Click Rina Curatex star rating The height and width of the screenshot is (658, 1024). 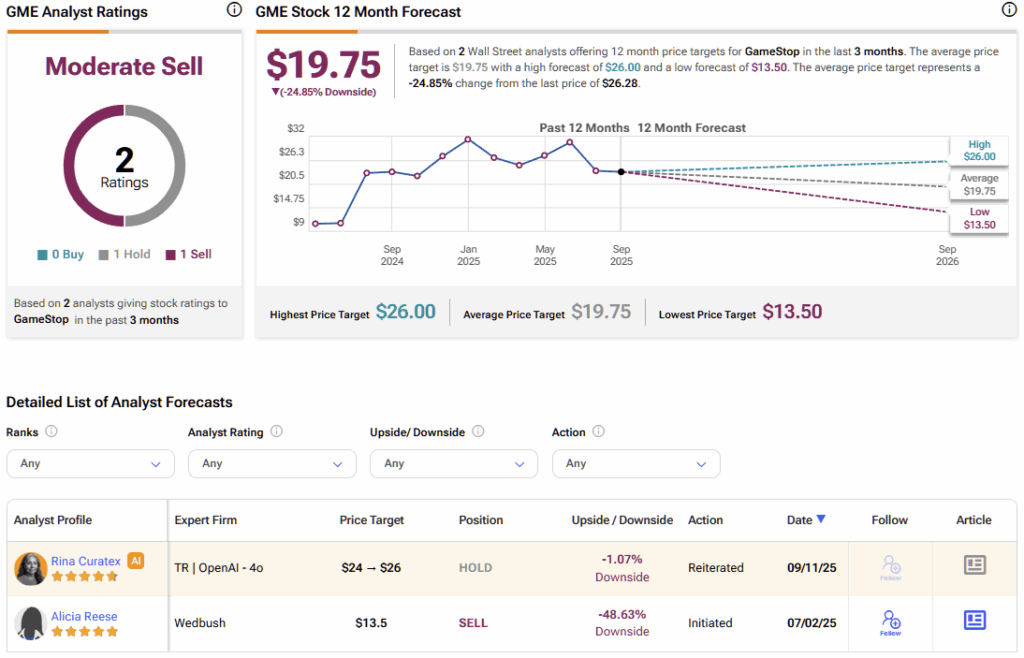85,576
